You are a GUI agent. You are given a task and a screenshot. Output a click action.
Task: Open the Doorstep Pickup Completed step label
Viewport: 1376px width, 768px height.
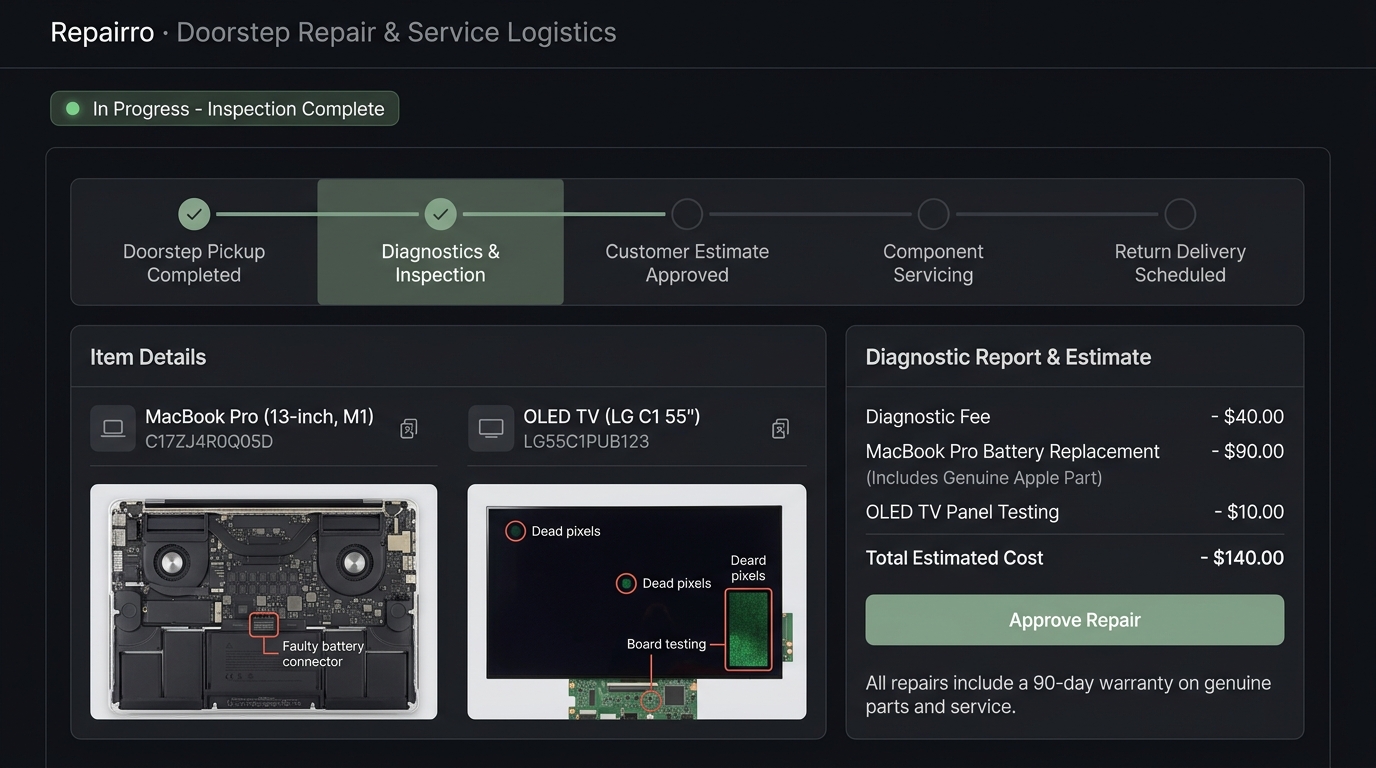coord(194,263)
